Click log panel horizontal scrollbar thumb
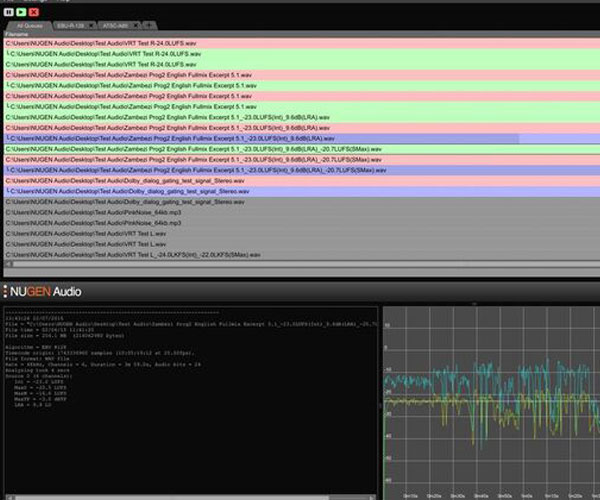The image size is (600, 500). pos(172,498)
